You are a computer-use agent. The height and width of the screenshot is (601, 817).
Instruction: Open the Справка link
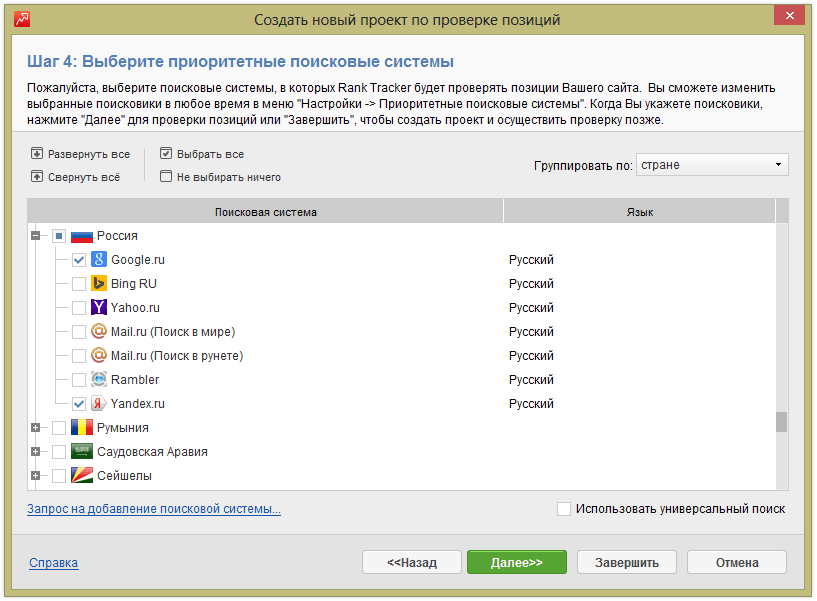click(x=54, y=562)
